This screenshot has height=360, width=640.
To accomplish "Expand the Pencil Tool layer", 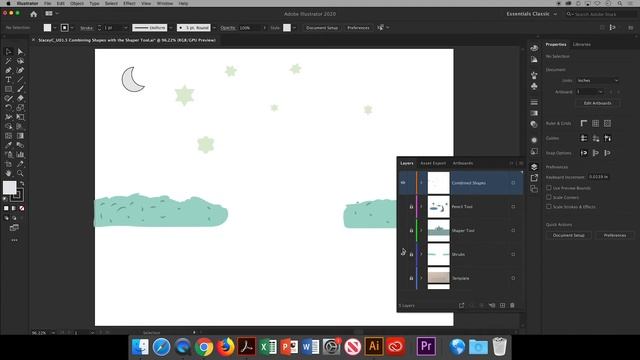I will [x=422, y=207].
